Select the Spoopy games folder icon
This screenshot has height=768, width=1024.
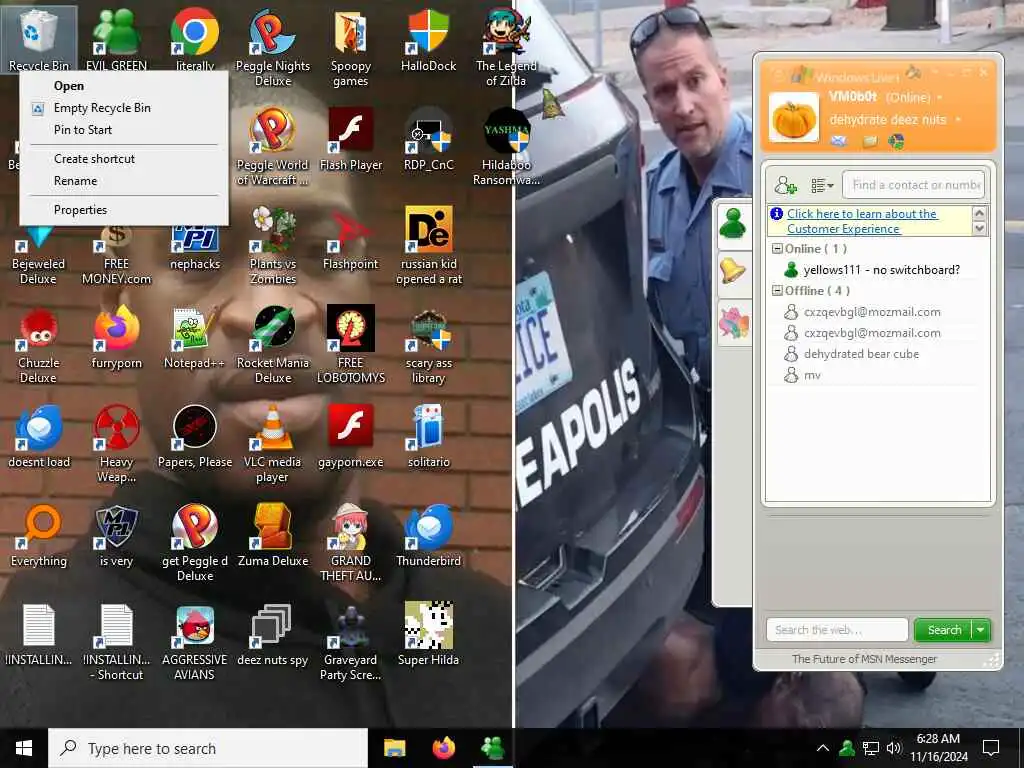pyautogui.click(x=351, y=48)
